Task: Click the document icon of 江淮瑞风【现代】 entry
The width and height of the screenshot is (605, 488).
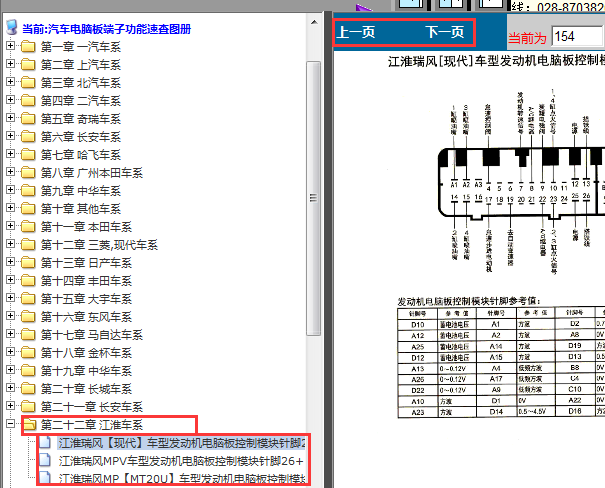Action: tap(46, 443)
